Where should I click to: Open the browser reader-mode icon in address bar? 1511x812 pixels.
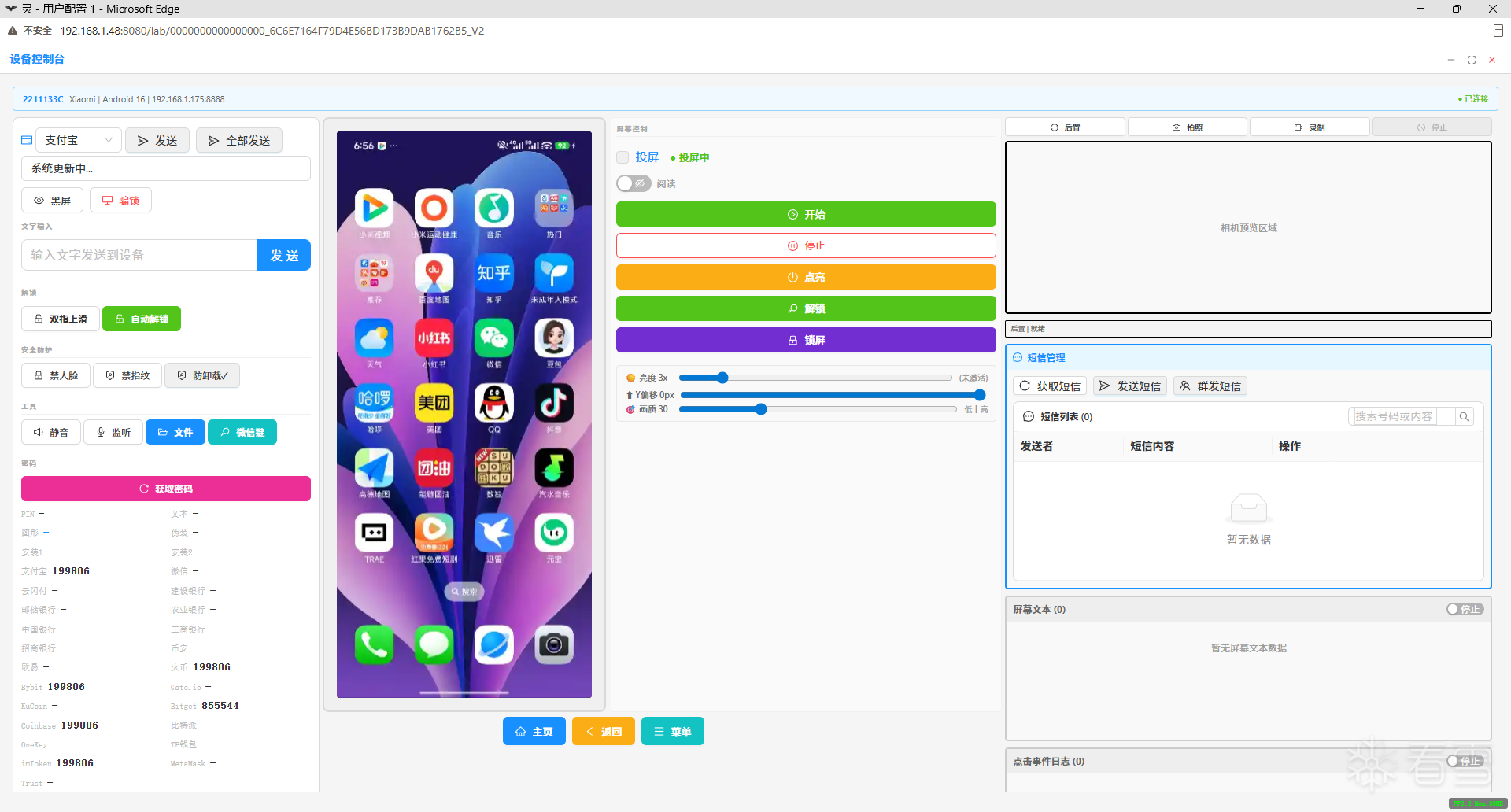click(x=1498, y=31)
